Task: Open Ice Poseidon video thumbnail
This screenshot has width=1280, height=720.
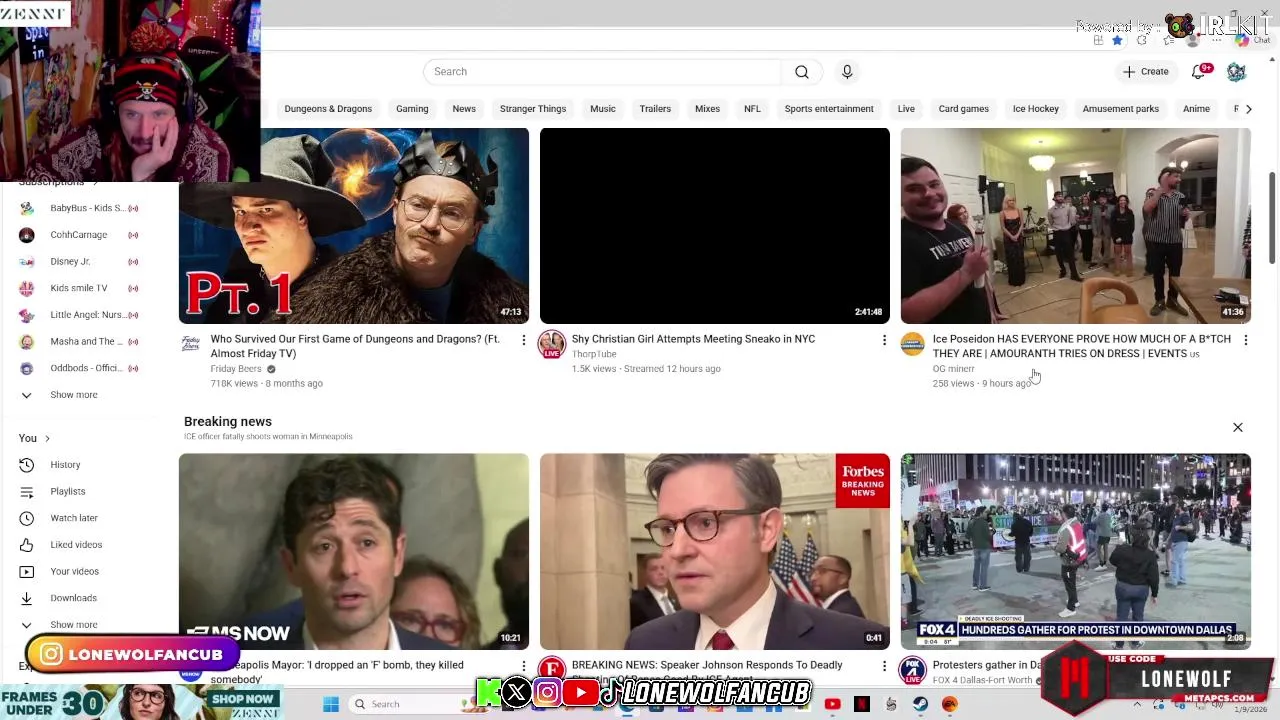Action: click(x=1076, y=226)
